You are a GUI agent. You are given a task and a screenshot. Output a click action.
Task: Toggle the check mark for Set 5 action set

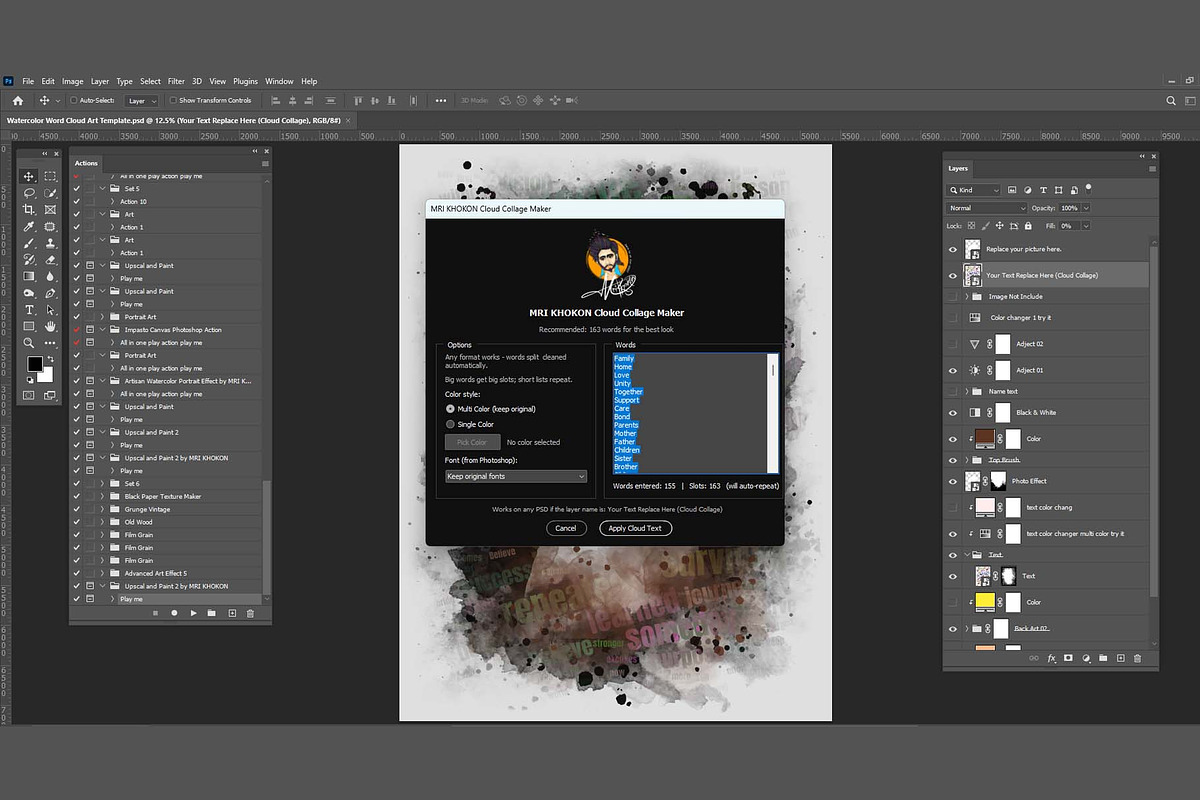[77, 188]
